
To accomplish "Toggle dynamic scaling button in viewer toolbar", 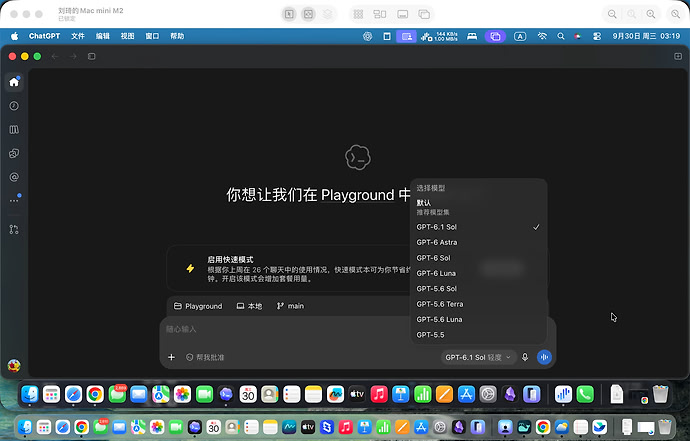I will coord(308,14).
